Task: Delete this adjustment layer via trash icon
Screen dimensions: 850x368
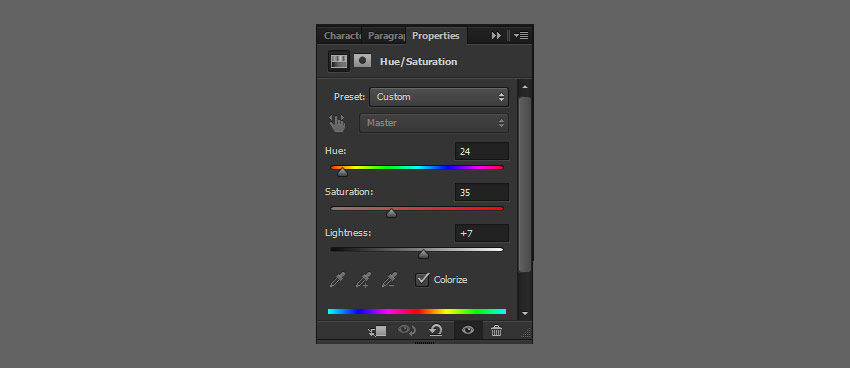Action: 496,330
